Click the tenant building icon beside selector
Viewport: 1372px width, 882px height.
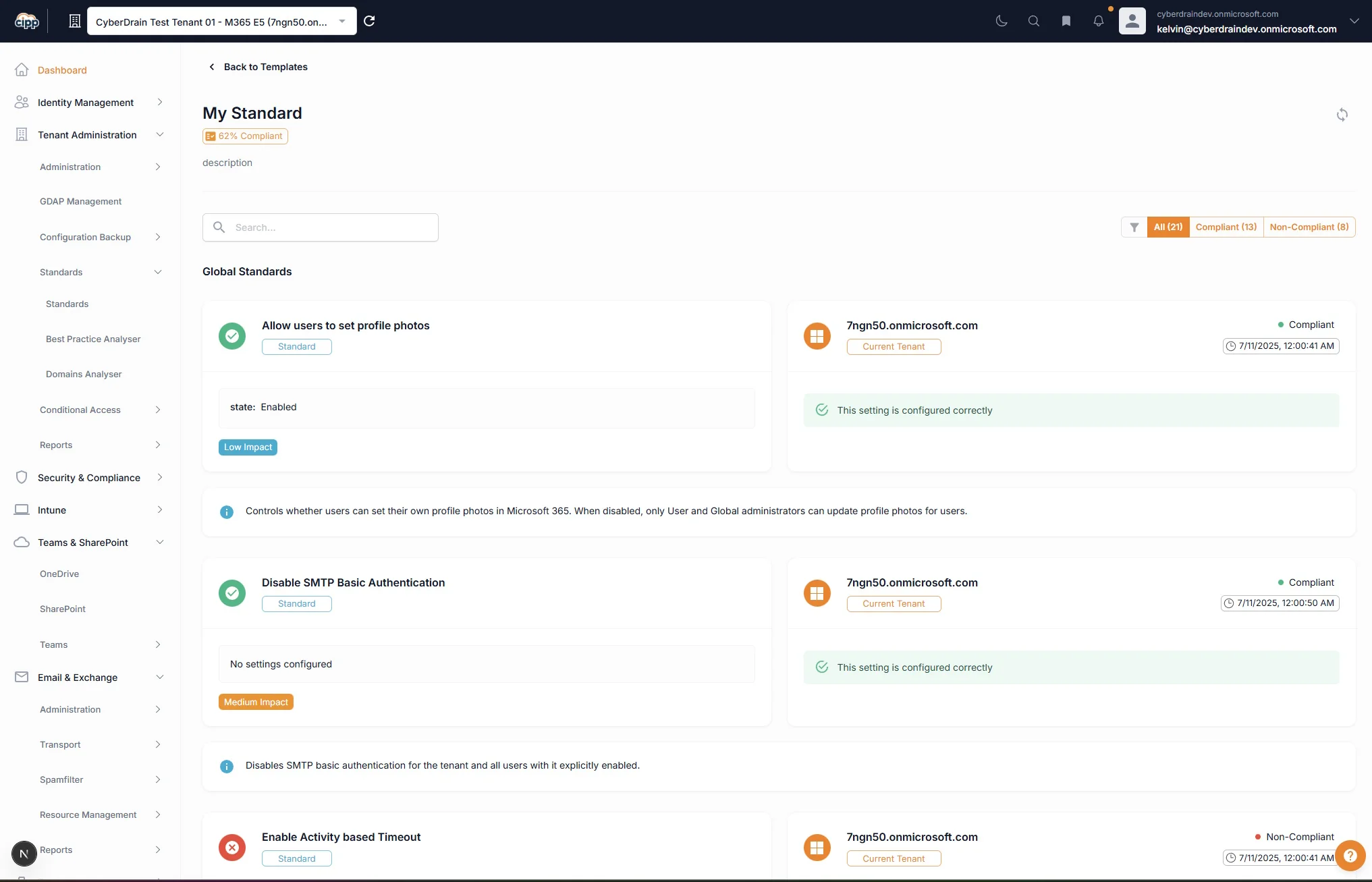click(x=75, y=21)
